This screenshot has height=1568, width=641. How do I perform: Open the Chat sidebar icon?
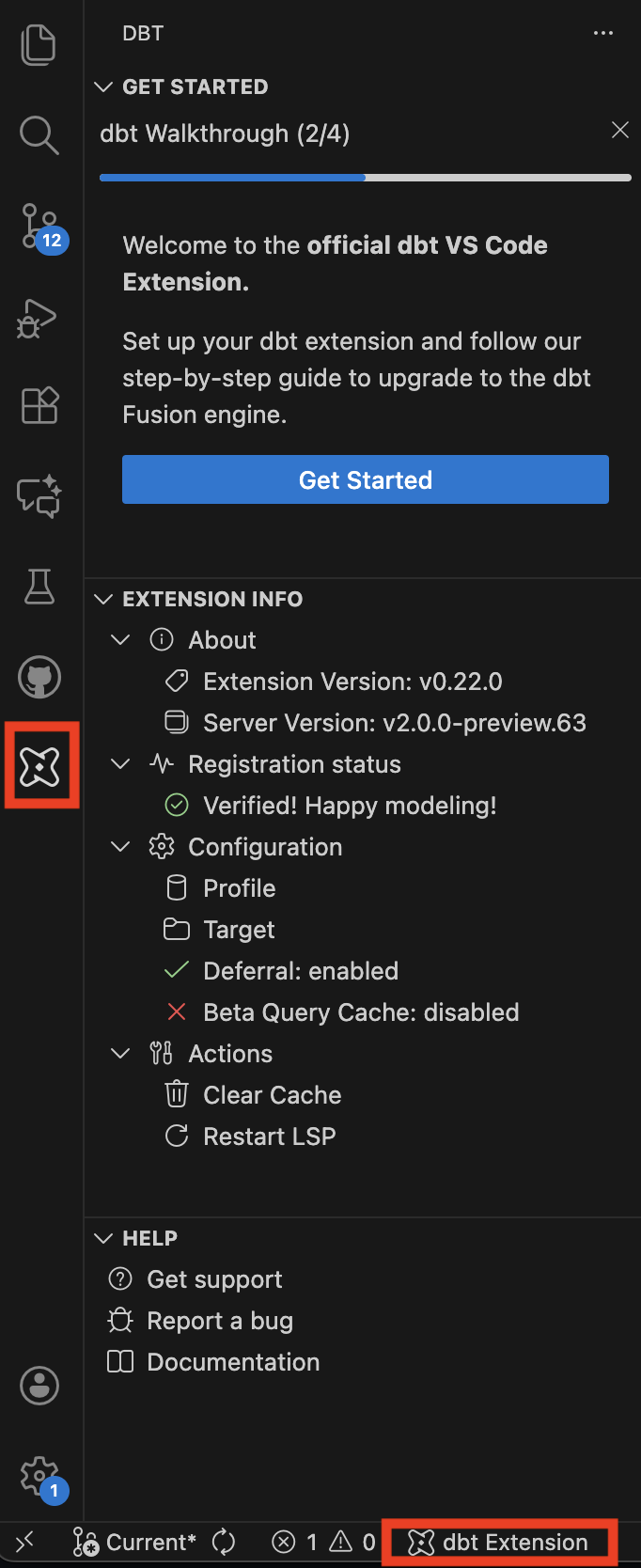(x=39, y=496)
